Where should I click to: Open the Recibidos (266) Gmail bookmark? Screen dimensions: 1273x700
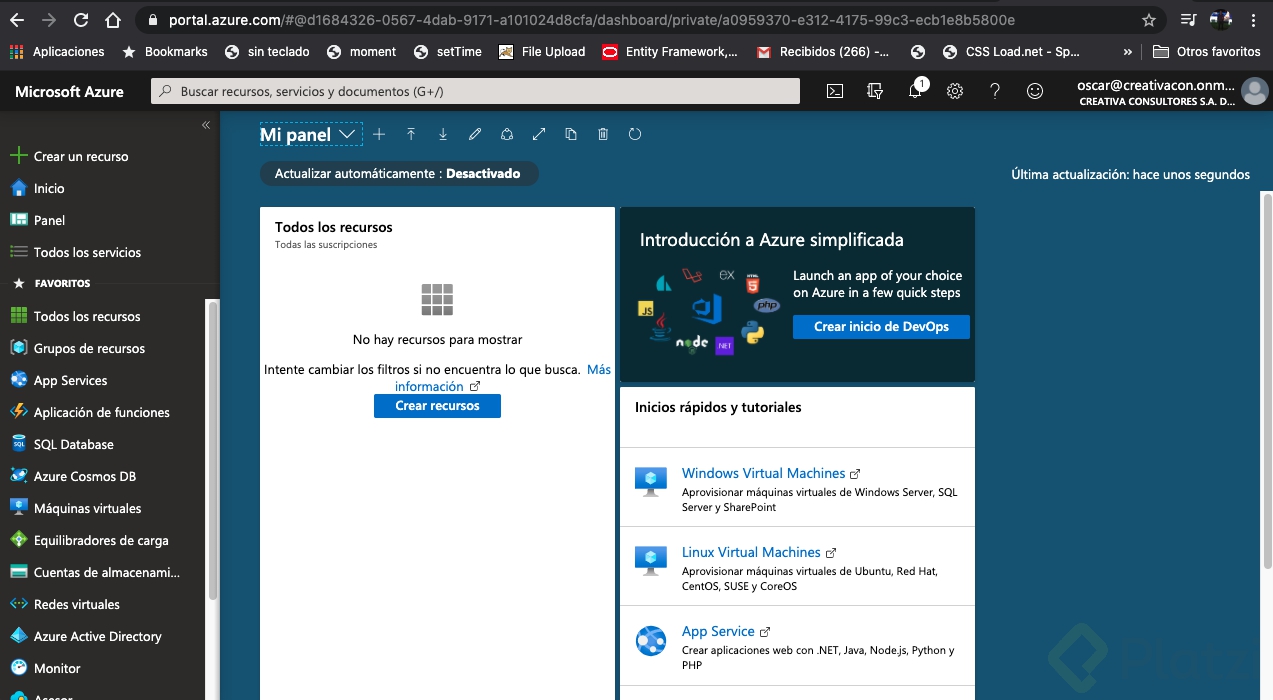coord(823,52)
